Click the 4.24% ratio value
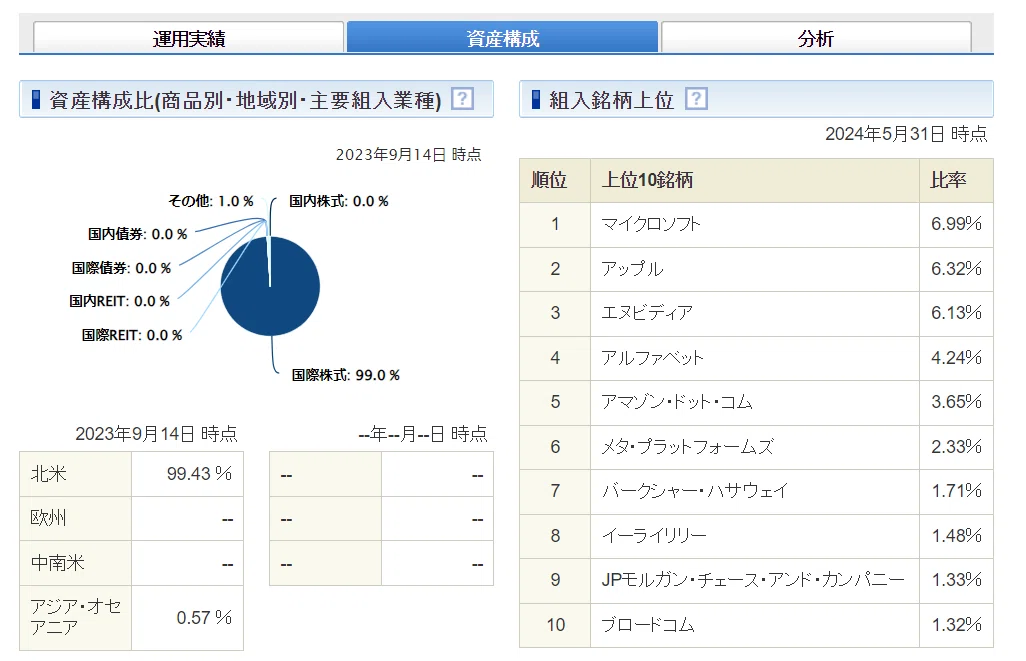 956,357
